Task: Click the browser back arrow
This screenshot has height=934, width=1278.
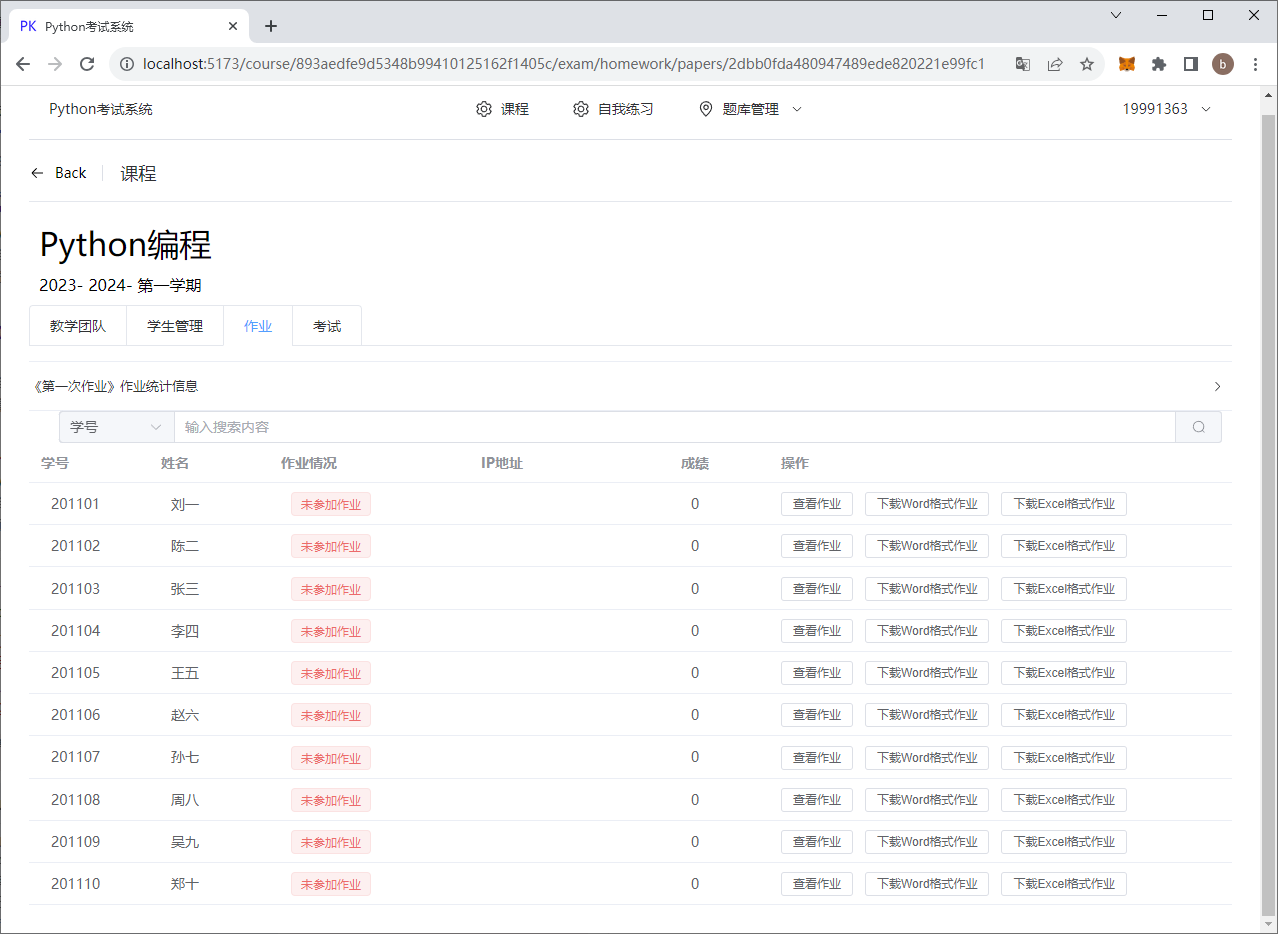Action: point(23,64)
